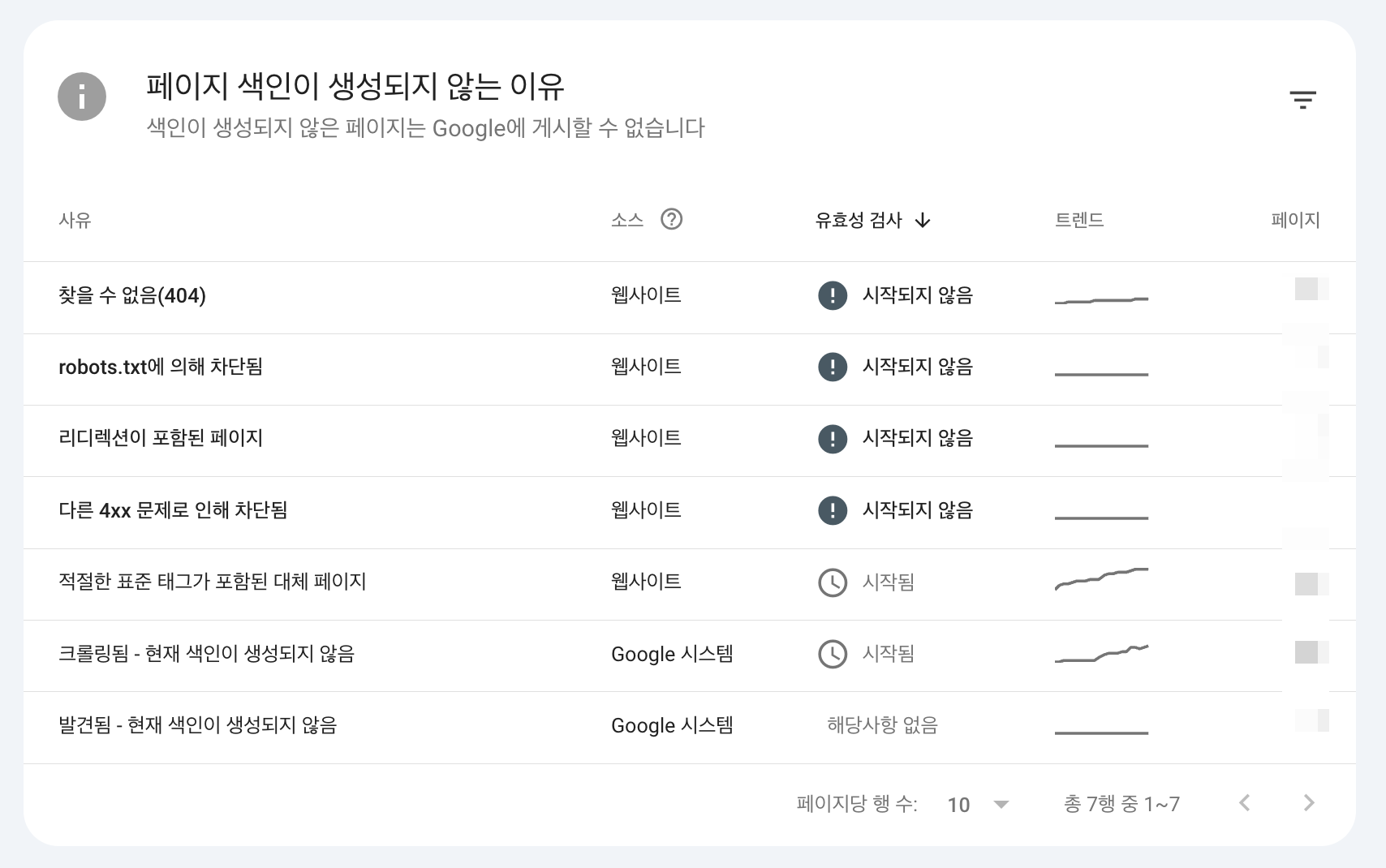
Task: Sort the table by 사유 column header
Action: 73,220
